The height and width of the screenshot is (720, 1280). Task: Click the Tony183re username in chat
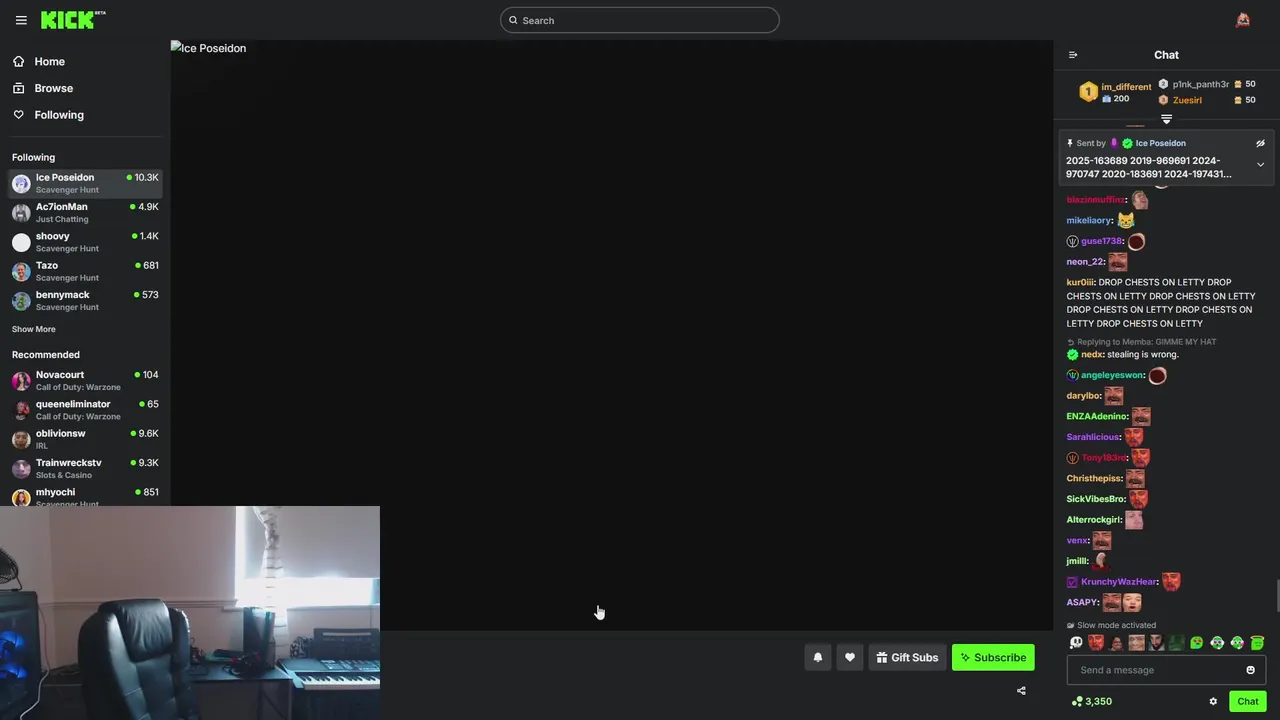click(1104, 458)
